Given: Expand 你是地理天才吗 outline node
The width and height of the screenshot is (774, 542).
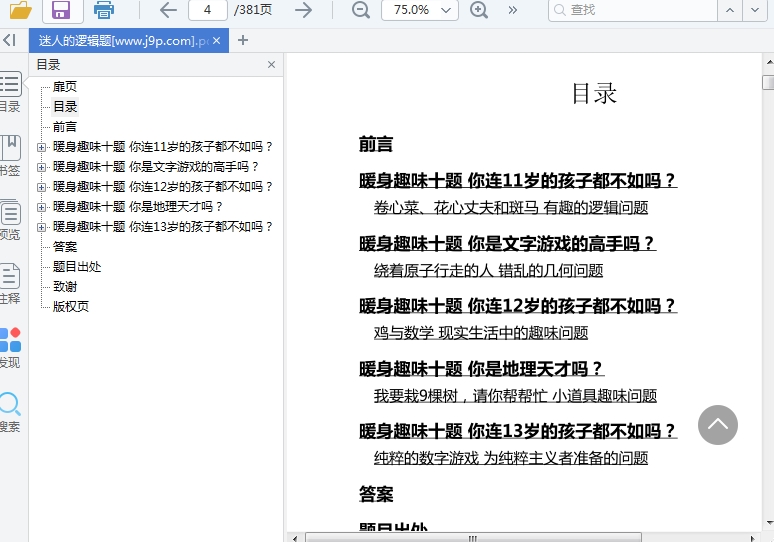Looking at the screenshot, I should (41, 207).
